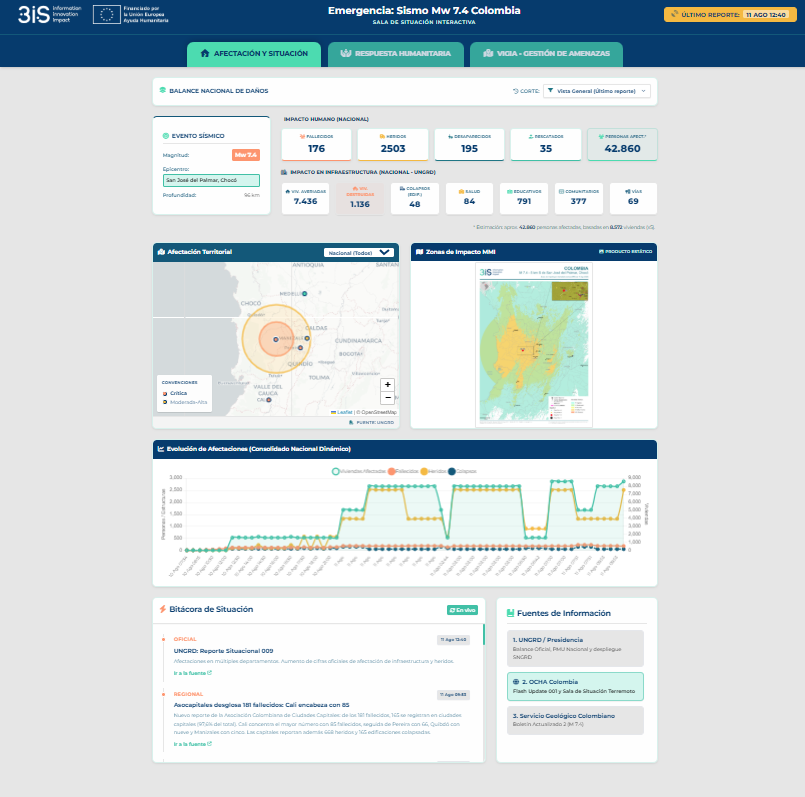Open the Corte Vista General dropdown

[x=597, y=91]
